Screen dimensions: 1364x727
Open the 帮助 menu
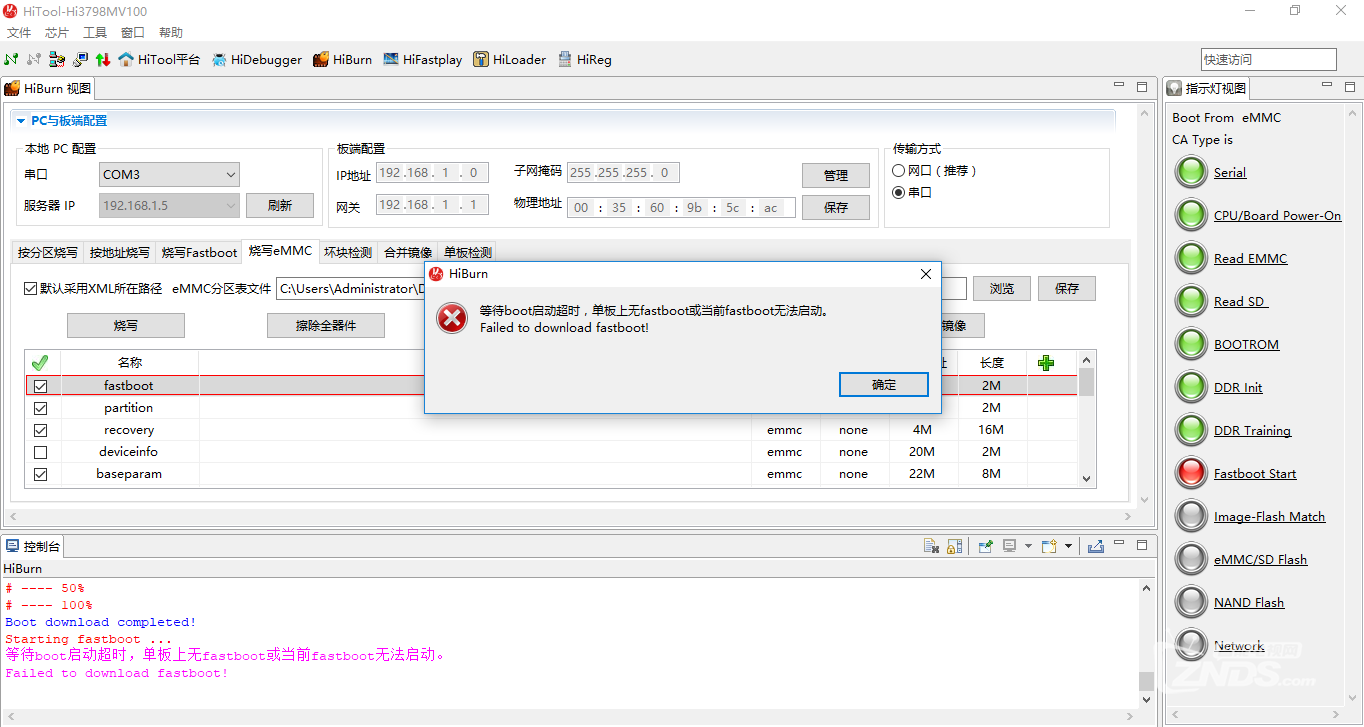pyautogui.click(x=171, y=33)
